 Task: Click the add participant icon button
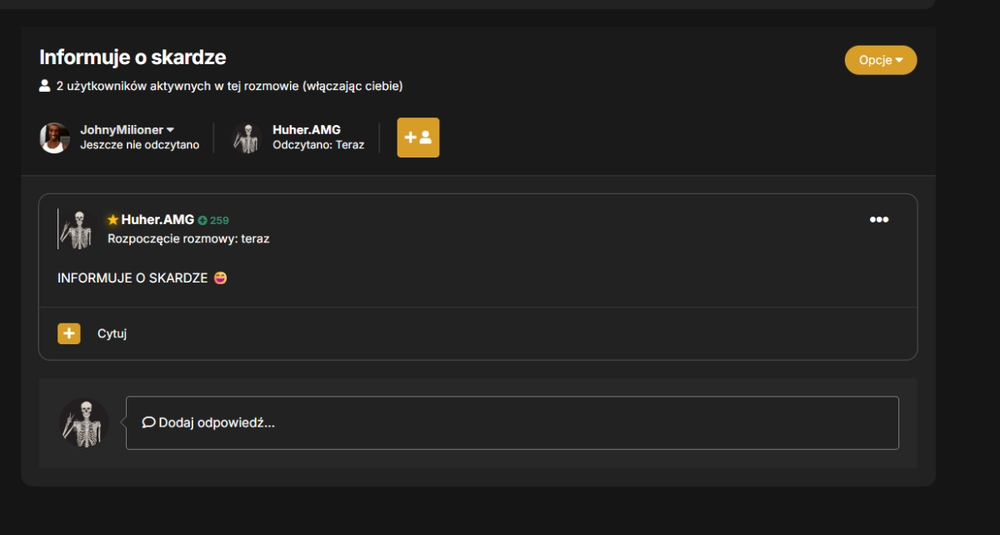point(418,137)
